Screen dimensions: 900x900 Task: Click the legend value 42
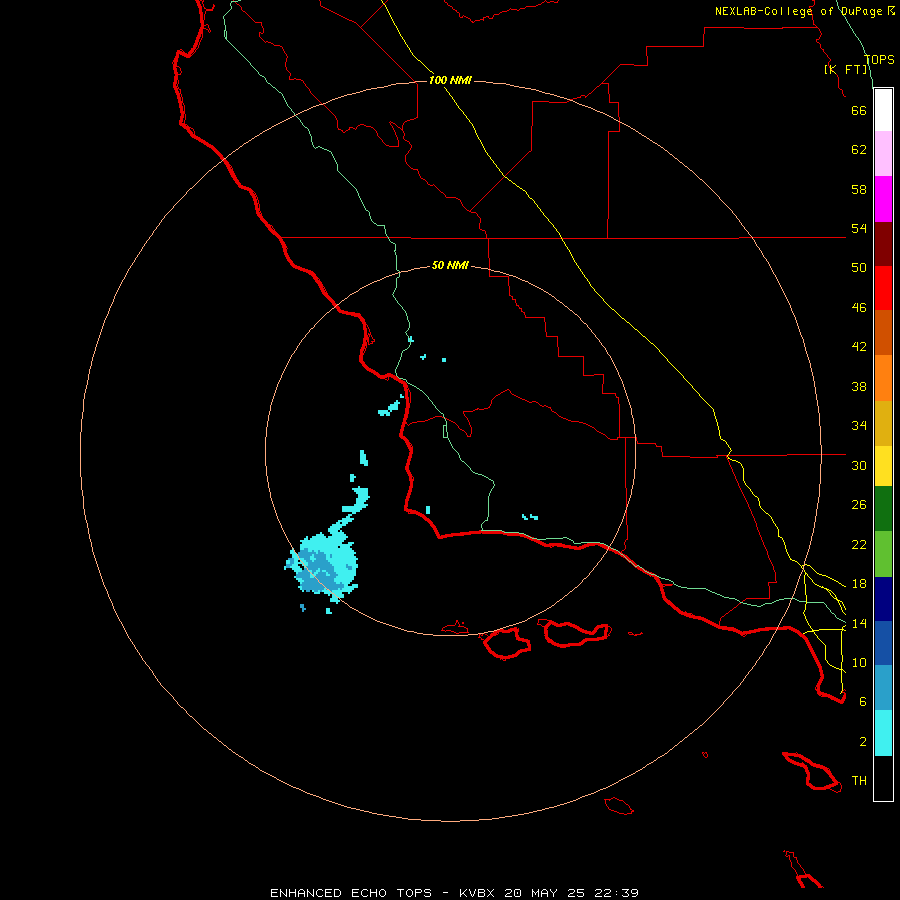pos(859,347)
